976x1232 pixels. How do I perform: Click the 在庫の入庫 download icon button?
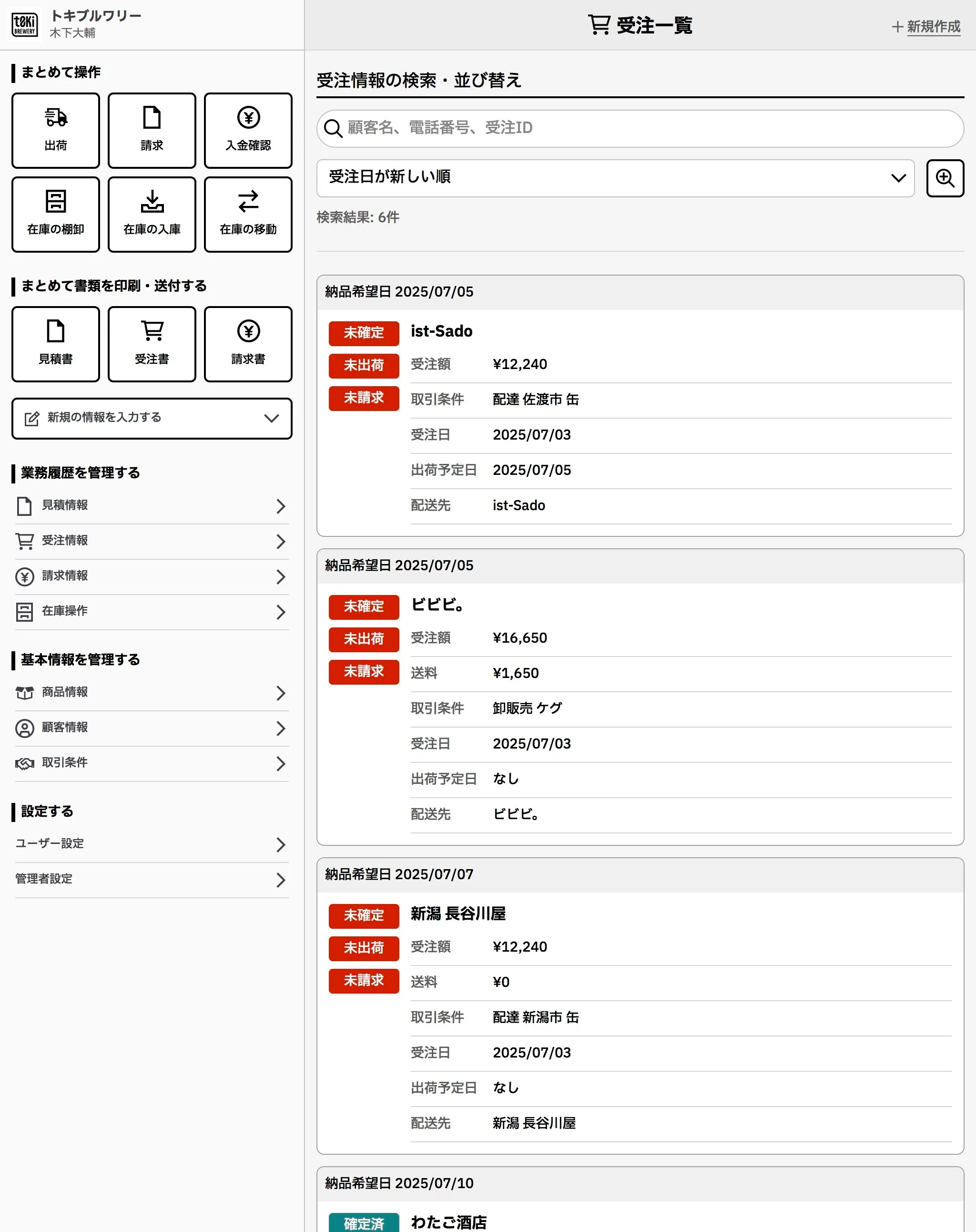[x=152, y=214]
